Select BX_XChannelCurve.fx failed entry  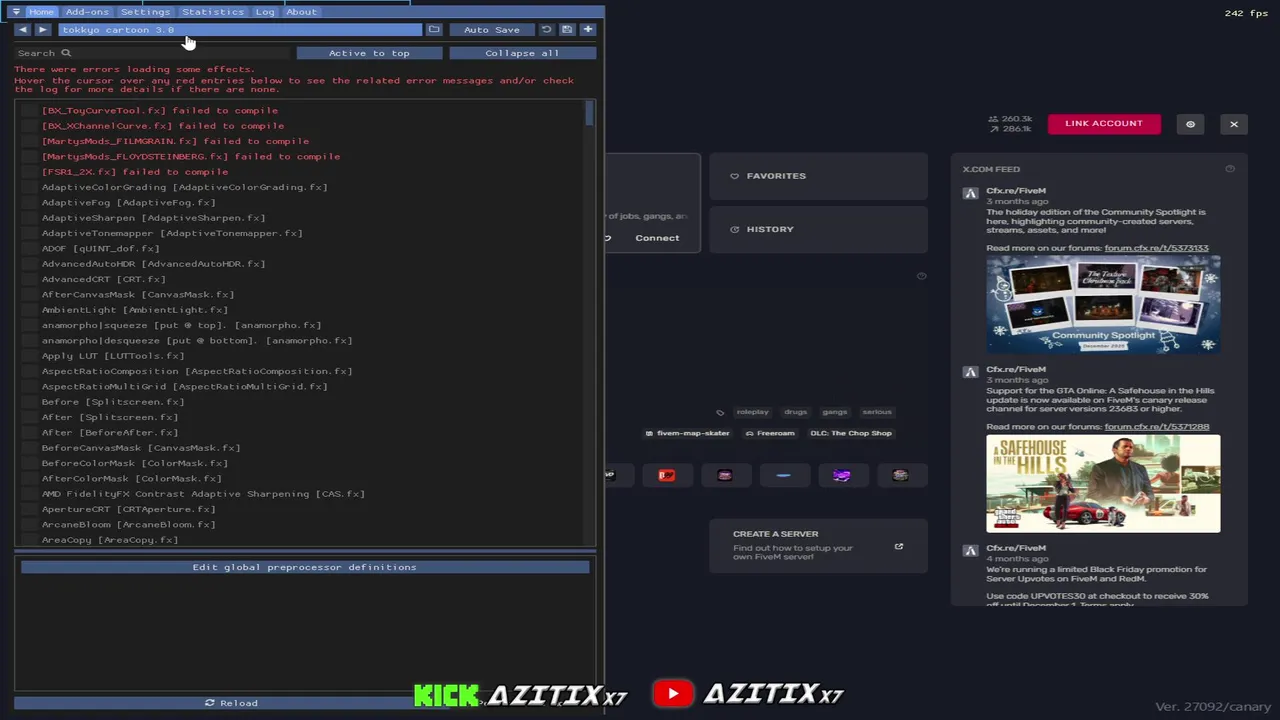[163, 126]
